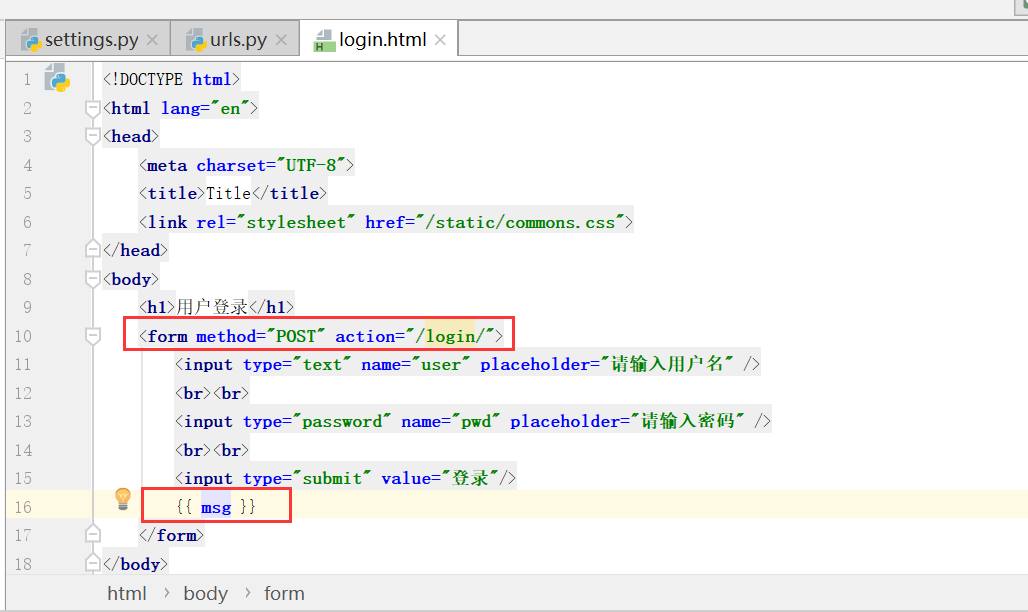This screenshot has height=612, width=1028.
Task: Click the type="password" attribute
Action: pos(317,421)
